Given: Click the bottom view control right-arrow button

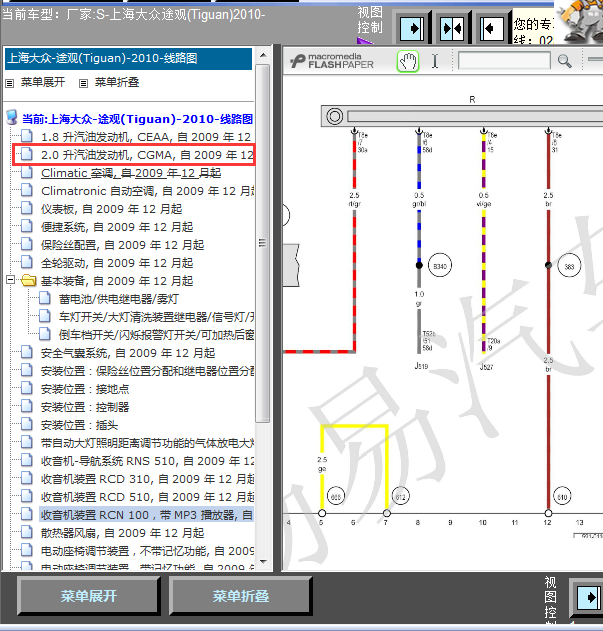Looking at the screenshot, I should [589, 597].
